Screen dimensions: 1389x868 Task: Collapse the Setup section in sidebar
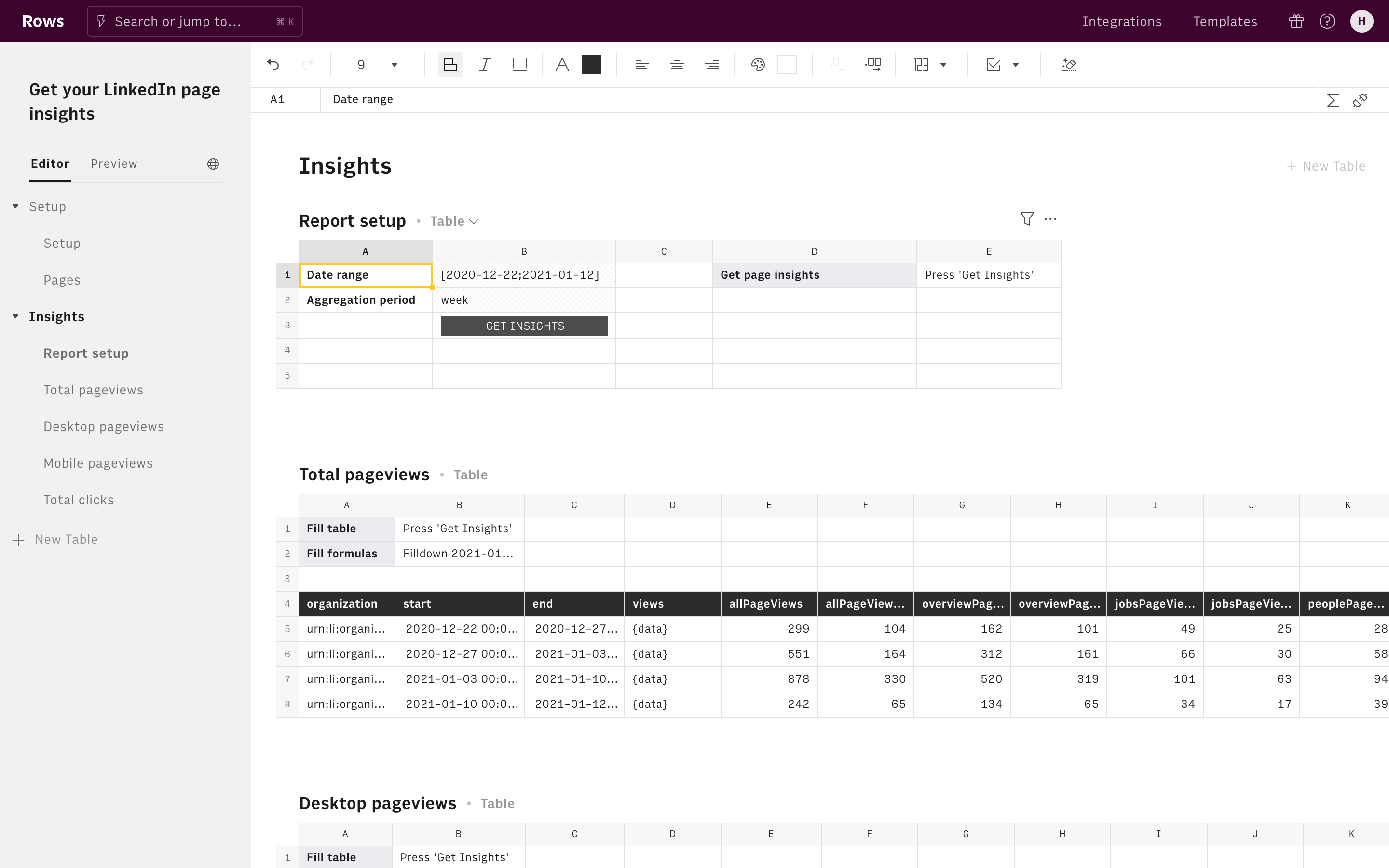point(15,206)
